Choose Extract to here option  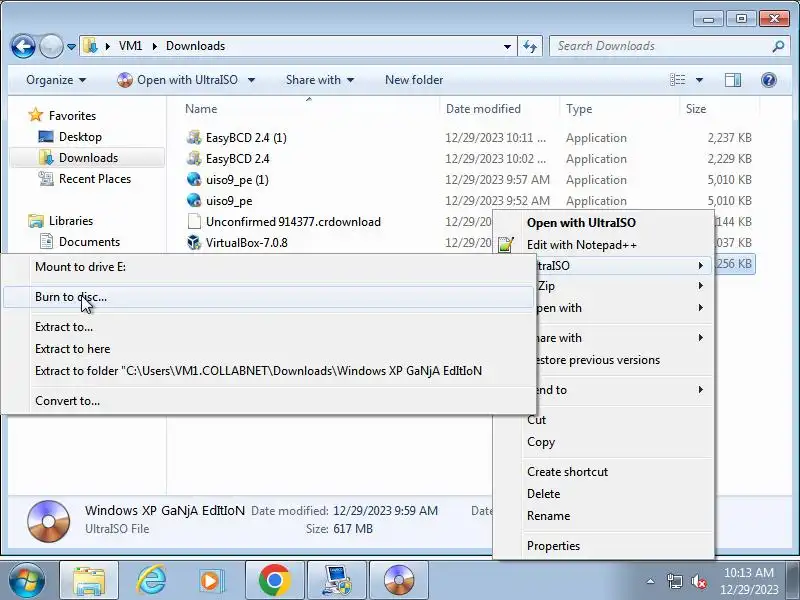pyautogui.click(x=268, y=349)
